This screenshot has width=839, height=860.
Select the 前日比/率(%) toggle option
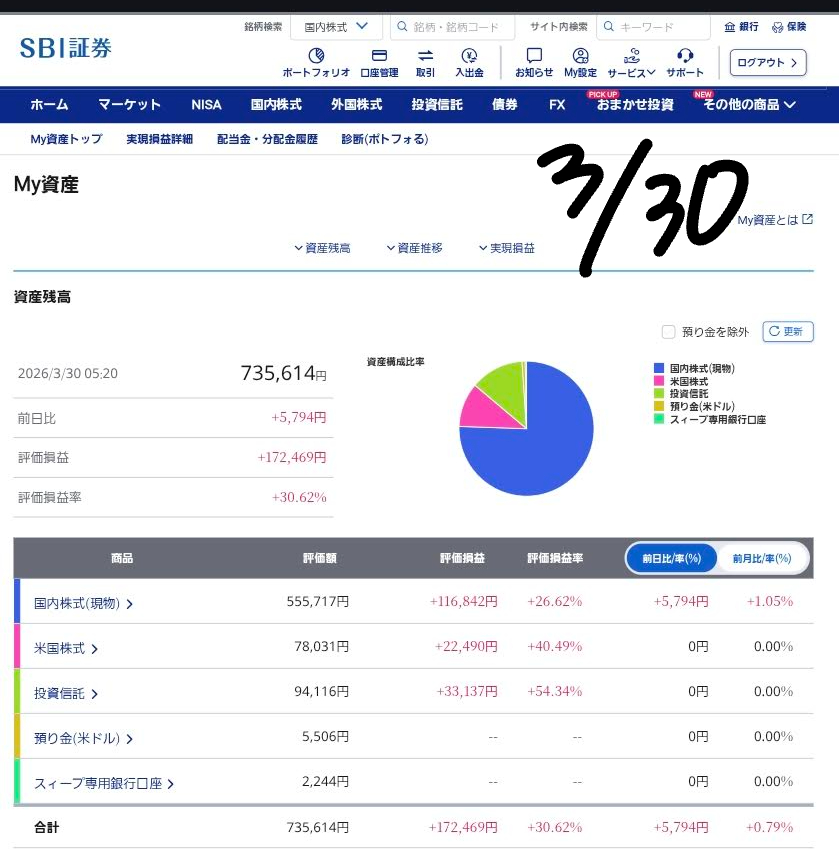click(672, 558)
